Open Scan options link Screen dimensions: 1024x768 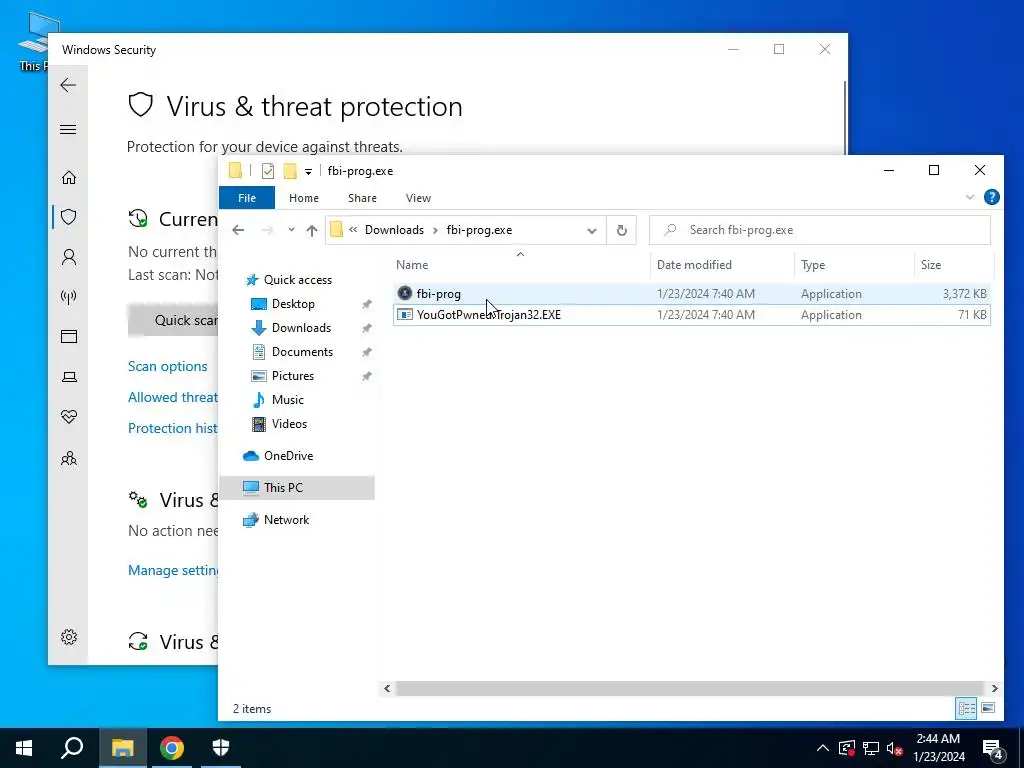tap(168, 366)
